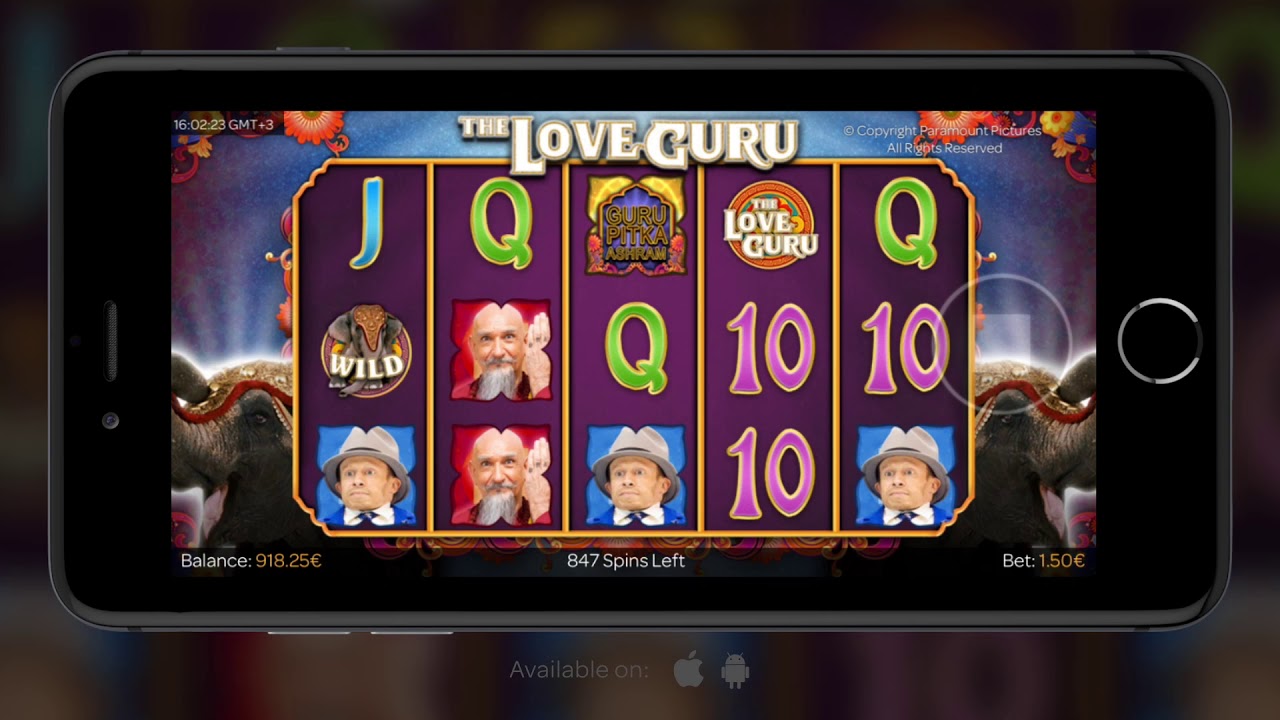This screenshot has width=1280, height=720.
Task: Click The Love Guru title banner
Action: pyautogui.click(x=628, y=142)
